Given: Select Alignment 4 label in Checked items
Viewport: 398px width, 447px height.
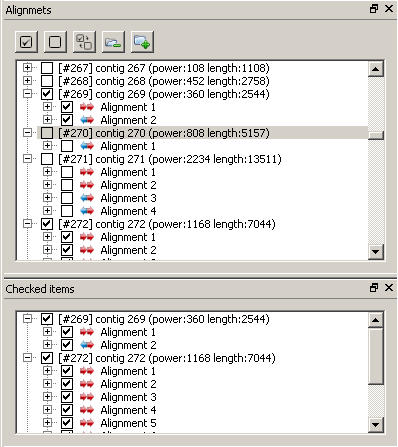Looking at the screenshot, I should [128, 410].
